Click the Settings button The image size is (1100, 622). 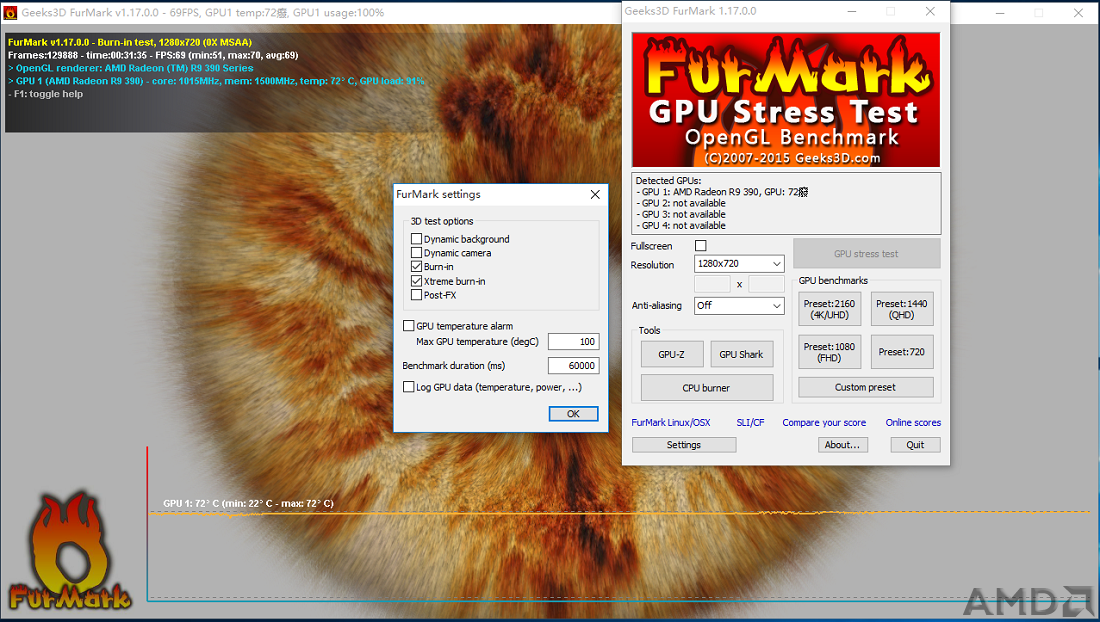coord(684,445)
